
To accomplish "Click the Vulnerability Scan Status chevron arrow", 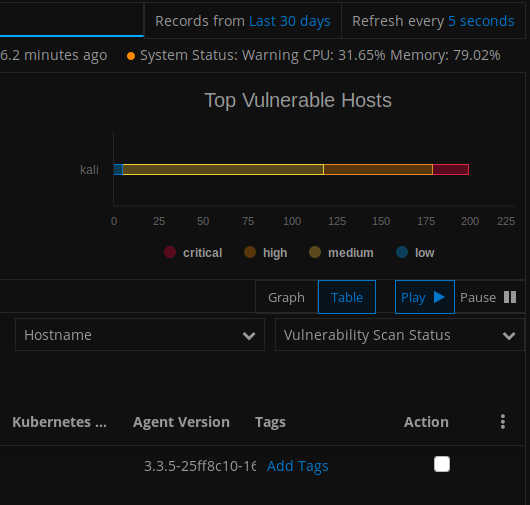I will point(509,336).
